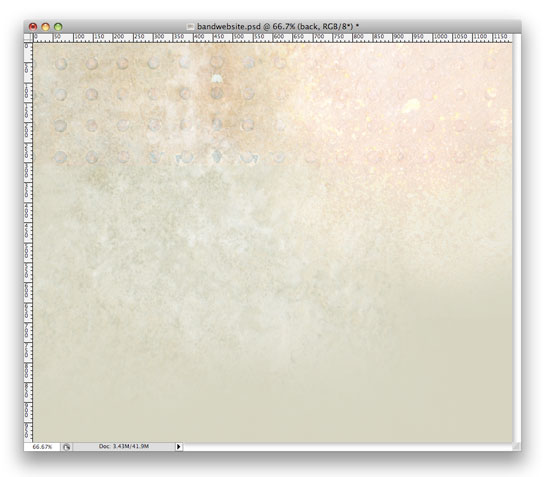Viewport: 550px width, 477px height.
Task: Click the vertical scrollbar at right edge
Action: (516, 238)
